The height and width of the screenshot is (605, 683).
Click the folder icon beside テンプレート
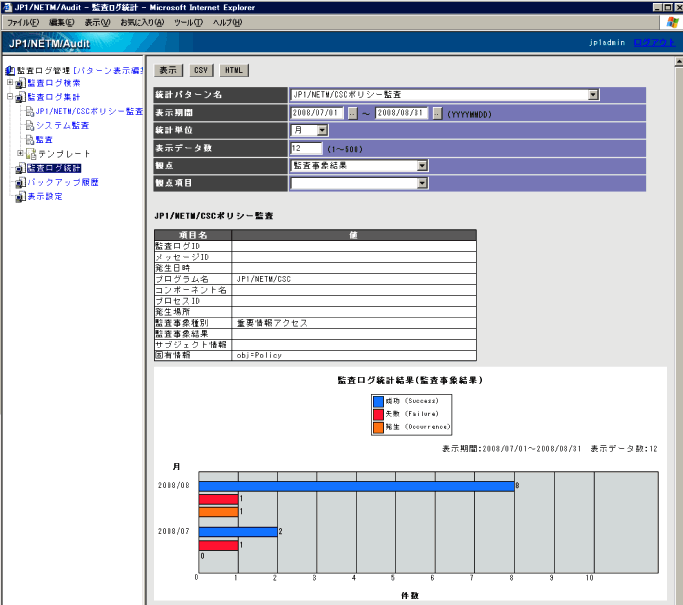pyautogui.click(x=31, y=154)
